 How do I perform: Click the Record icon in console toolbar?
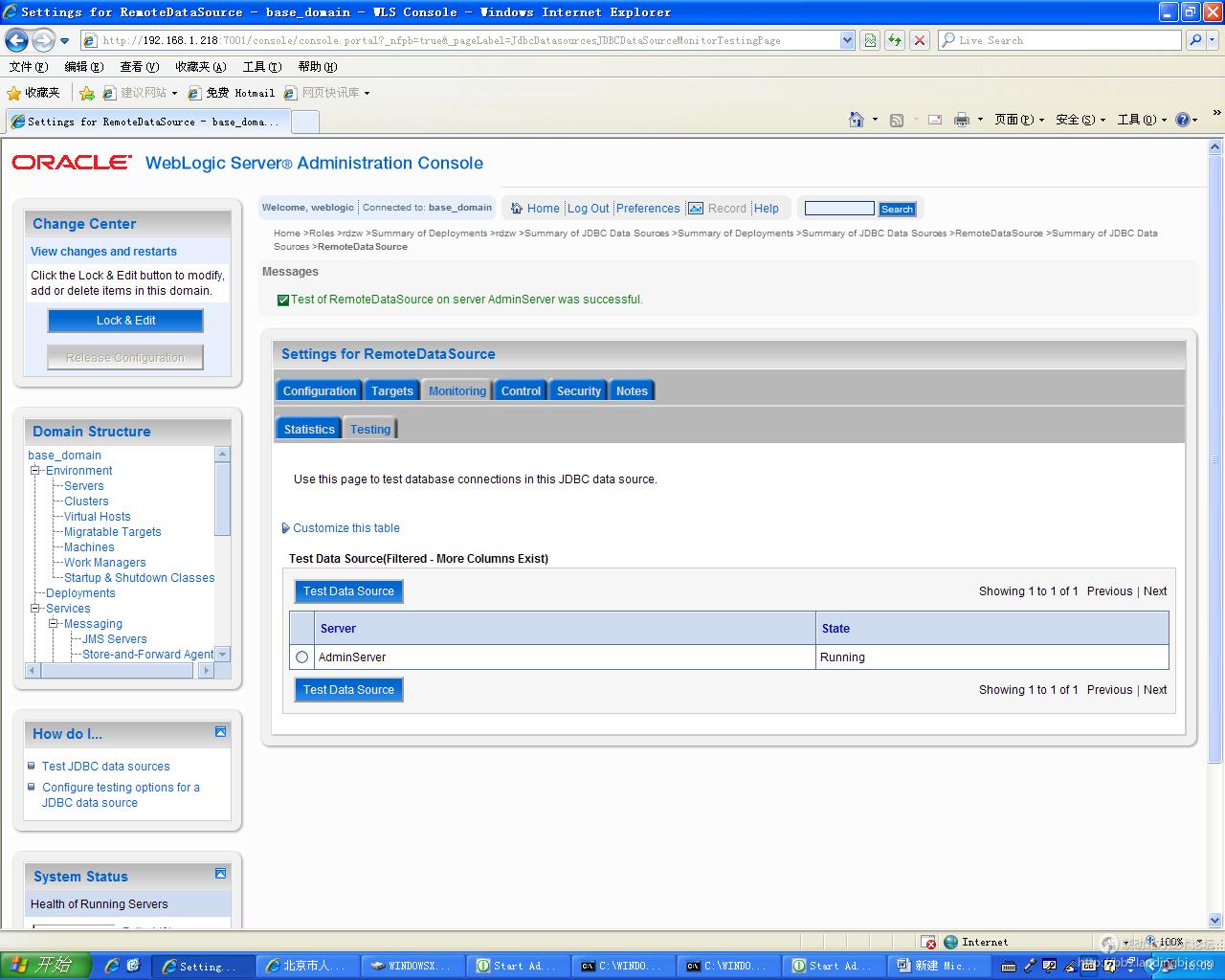coord(696,209)
